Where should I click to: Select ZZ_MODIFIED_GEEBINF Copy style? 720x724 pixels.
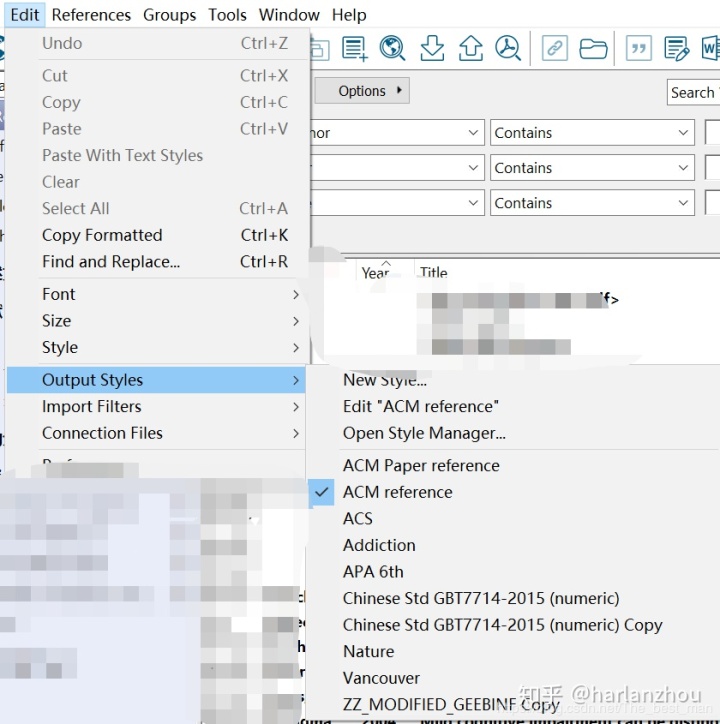pyautogui.click(x=514, y=705)
